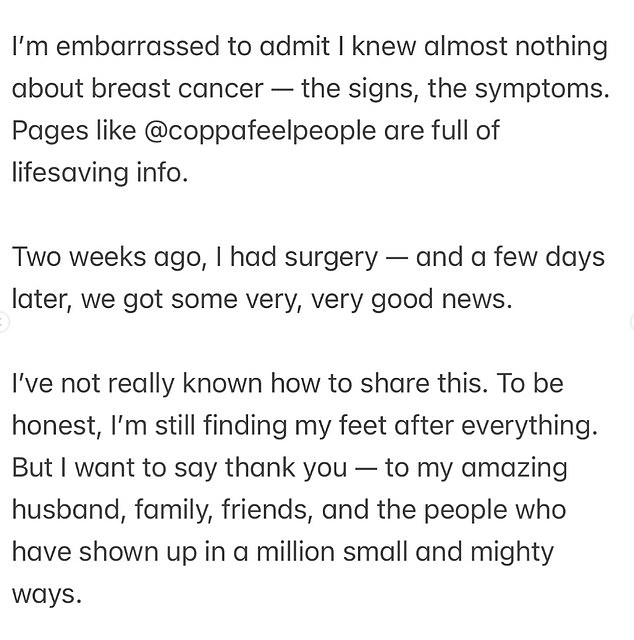The width and height of the screenshot is (634, 640).
Task: Click the word 'symptoms.' ending the second line
Action: (x=542, y=89)
